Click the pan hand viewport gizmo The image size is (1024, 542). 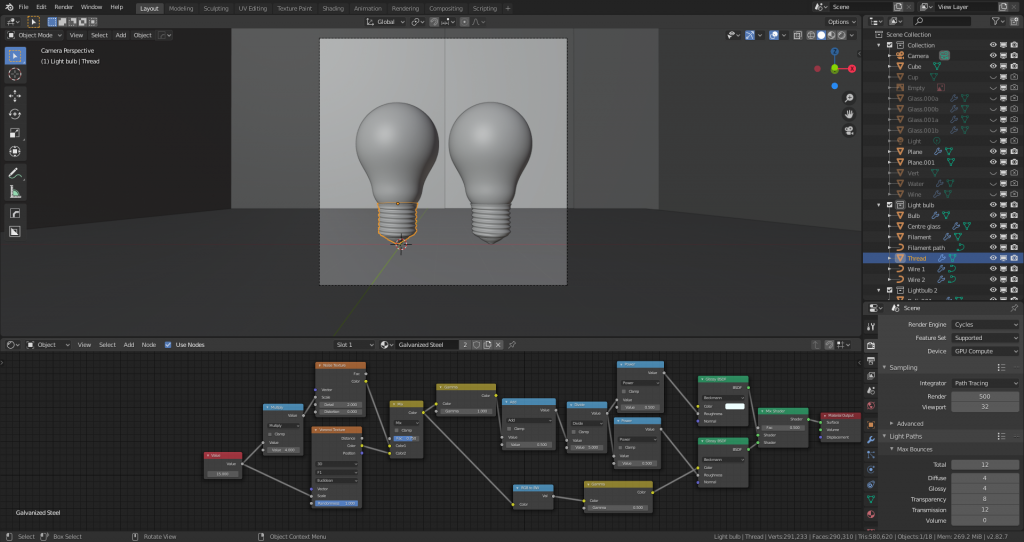point(849,114)
